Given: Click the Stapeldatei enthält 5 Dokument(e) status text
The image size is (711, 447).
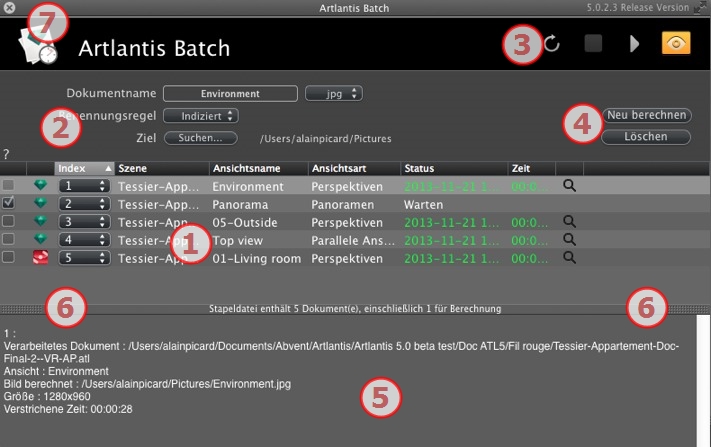Looking at the screenshot, I should pos(355,309).
